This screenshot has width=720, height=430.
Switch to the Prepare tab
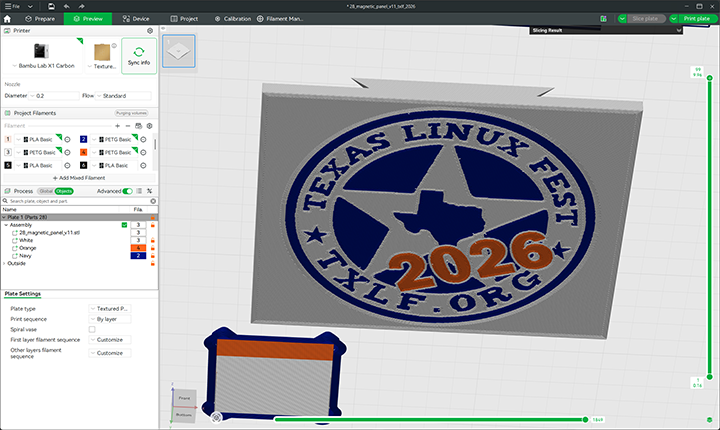tap(40, 19)
